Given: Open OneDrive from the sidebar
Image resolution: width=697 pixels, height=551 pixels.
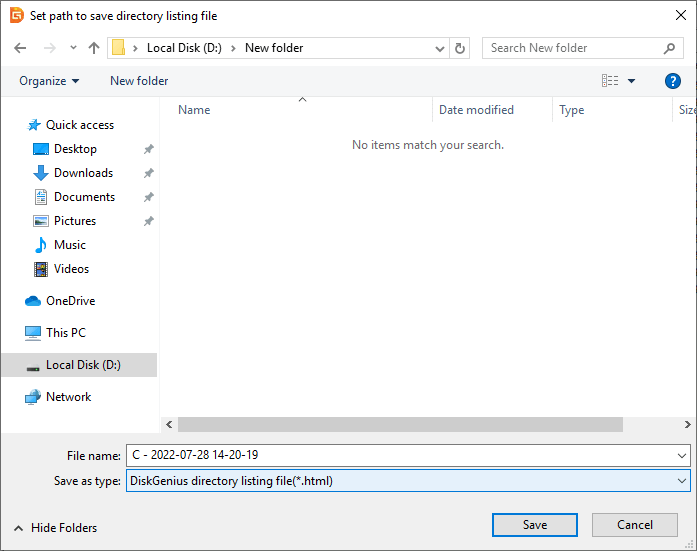Looking at the screenshot, I should click(70, 301).
